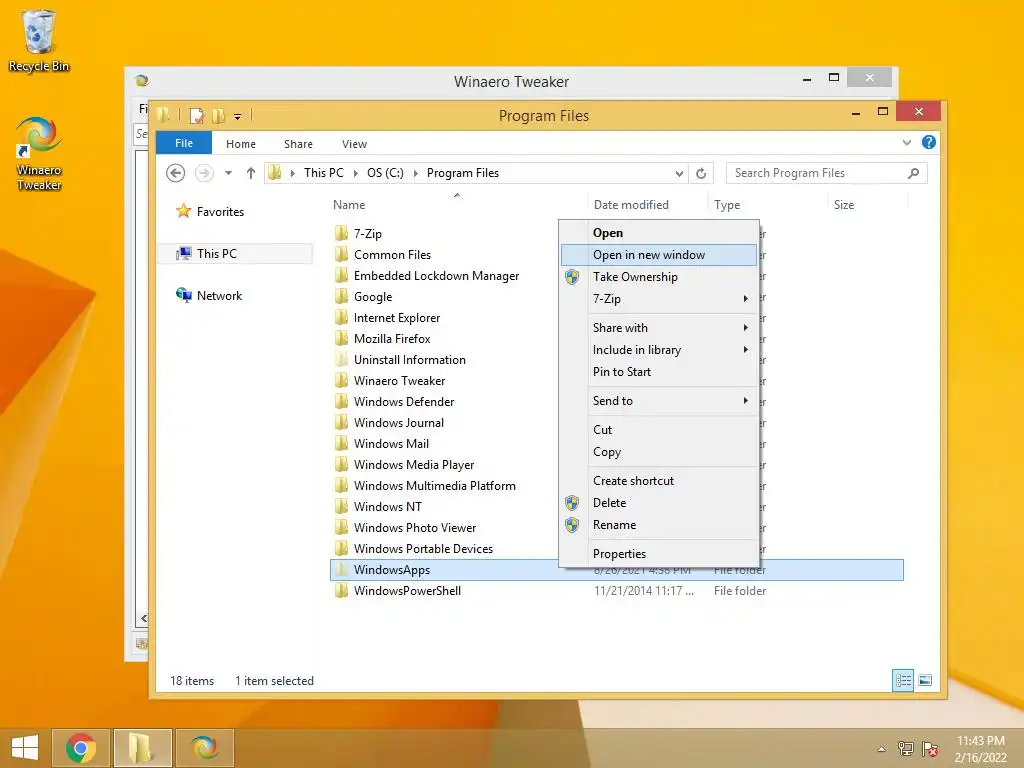Choose Open in new window
1024x768 pixels.
(659, 255)
